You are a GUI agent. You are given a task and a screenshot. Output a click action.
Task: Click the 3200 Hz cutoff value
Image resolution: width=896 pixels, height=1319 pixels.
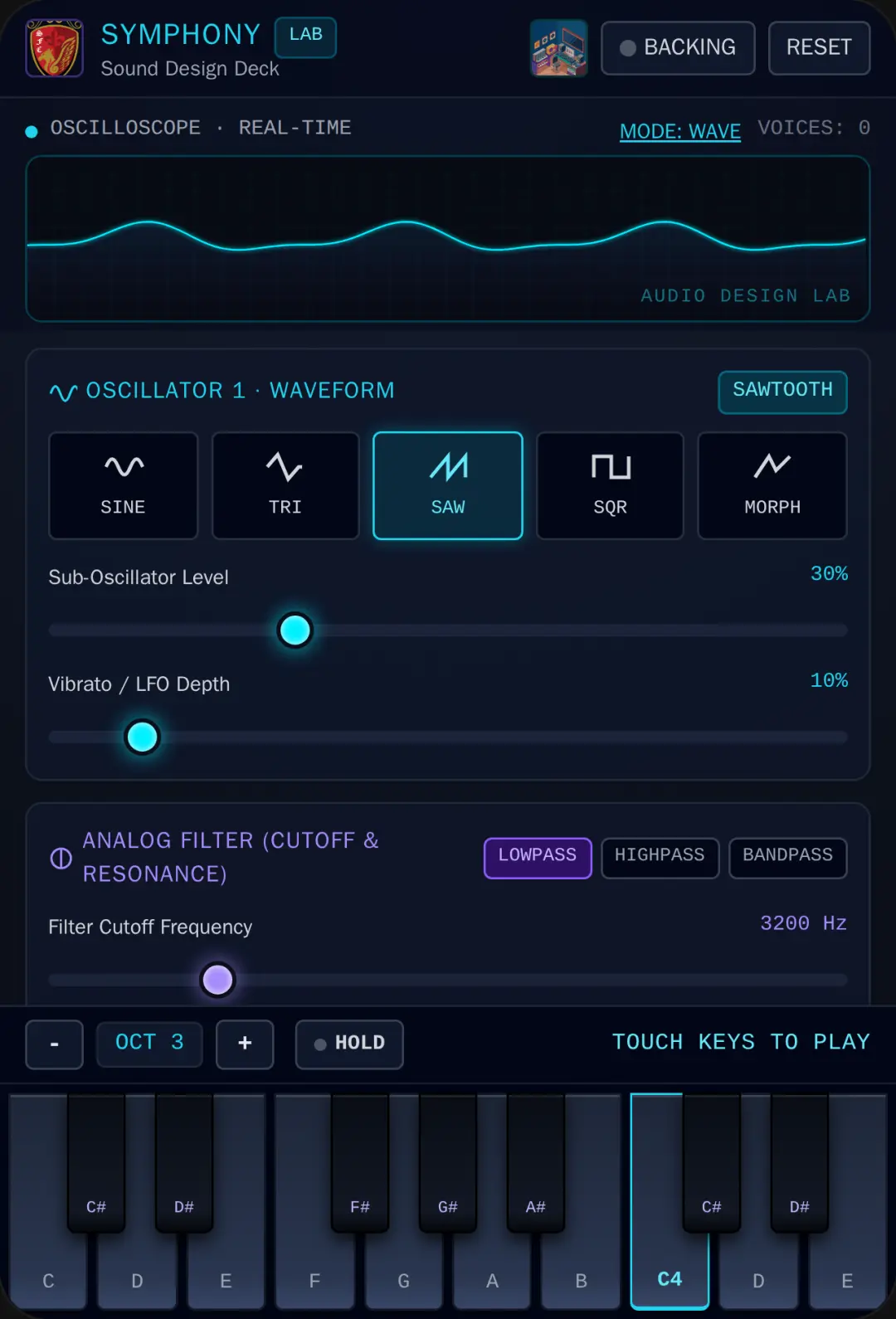(x=803, y=923)
